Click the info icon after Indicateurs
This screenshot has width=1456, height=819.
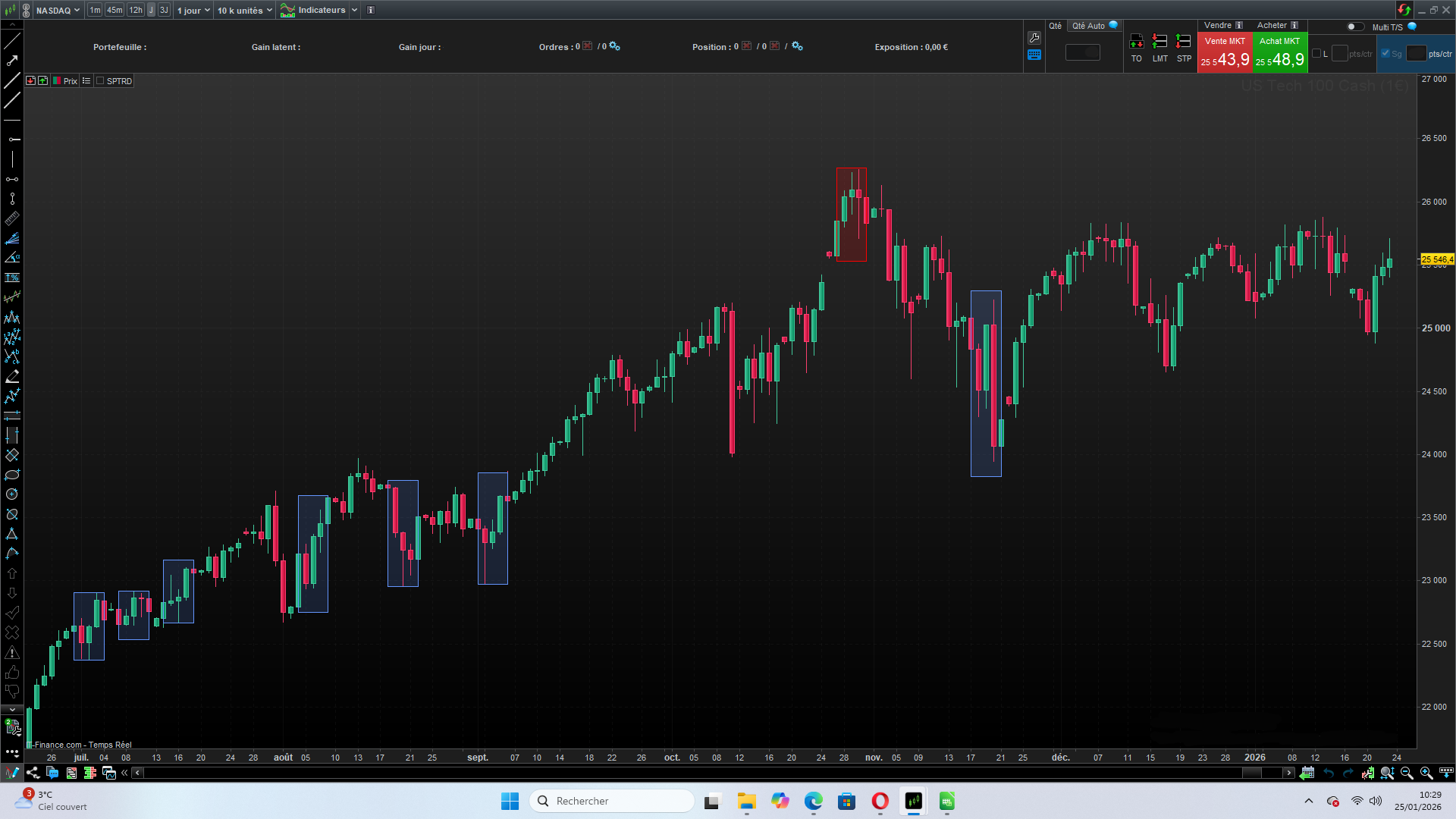pos(371,11)
